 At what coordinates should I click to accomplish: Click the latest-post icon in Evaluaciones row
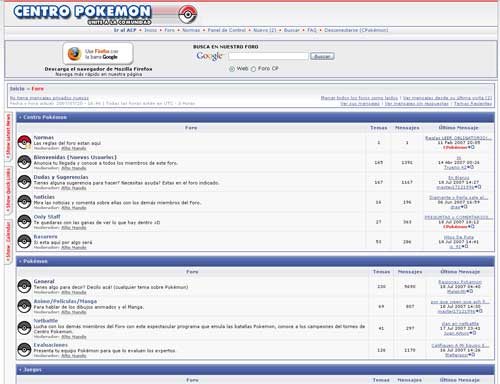tap(472, 355)
